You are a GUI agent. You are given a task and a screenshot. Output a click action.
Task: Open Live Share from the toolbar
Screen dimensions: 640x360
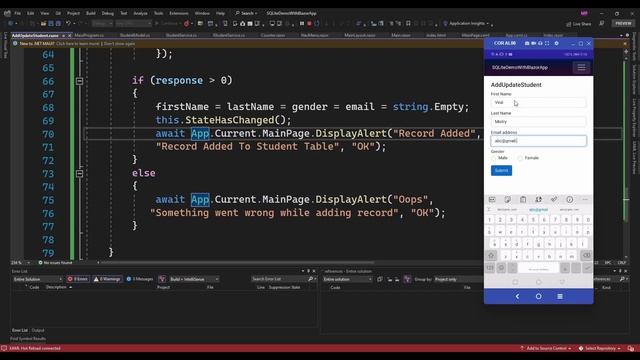579,24
